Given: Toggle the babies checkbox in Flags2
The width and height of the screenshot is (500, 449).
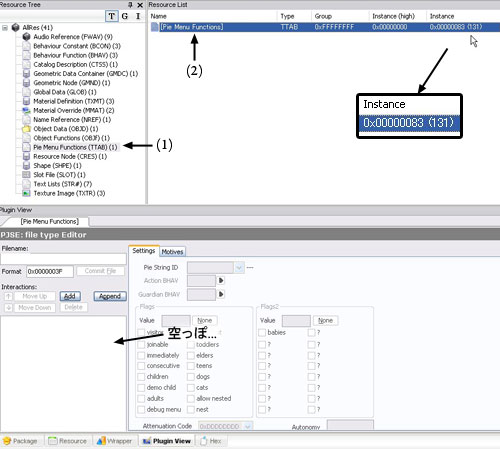Looking at the screenshot, I should coord(262,333).
